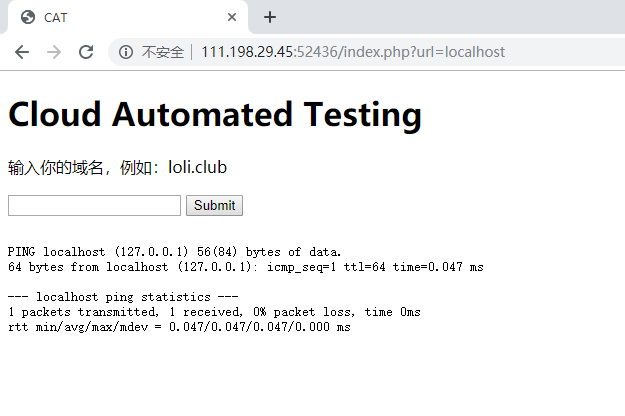Click the 64 bytes from localhost line
Screen dimensions: 625x416
click(x=245, y=267)
